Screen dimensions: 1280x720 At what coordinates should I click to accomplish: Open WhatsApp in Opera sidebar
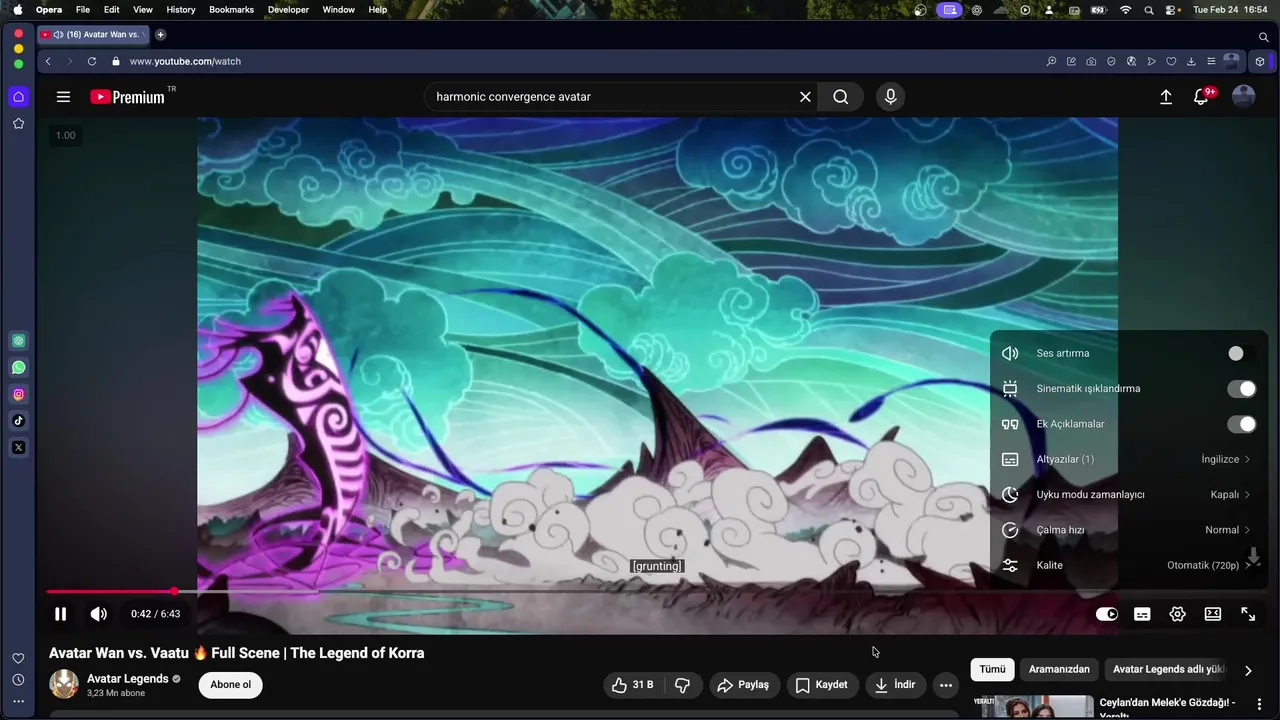(x=18, y=367)
